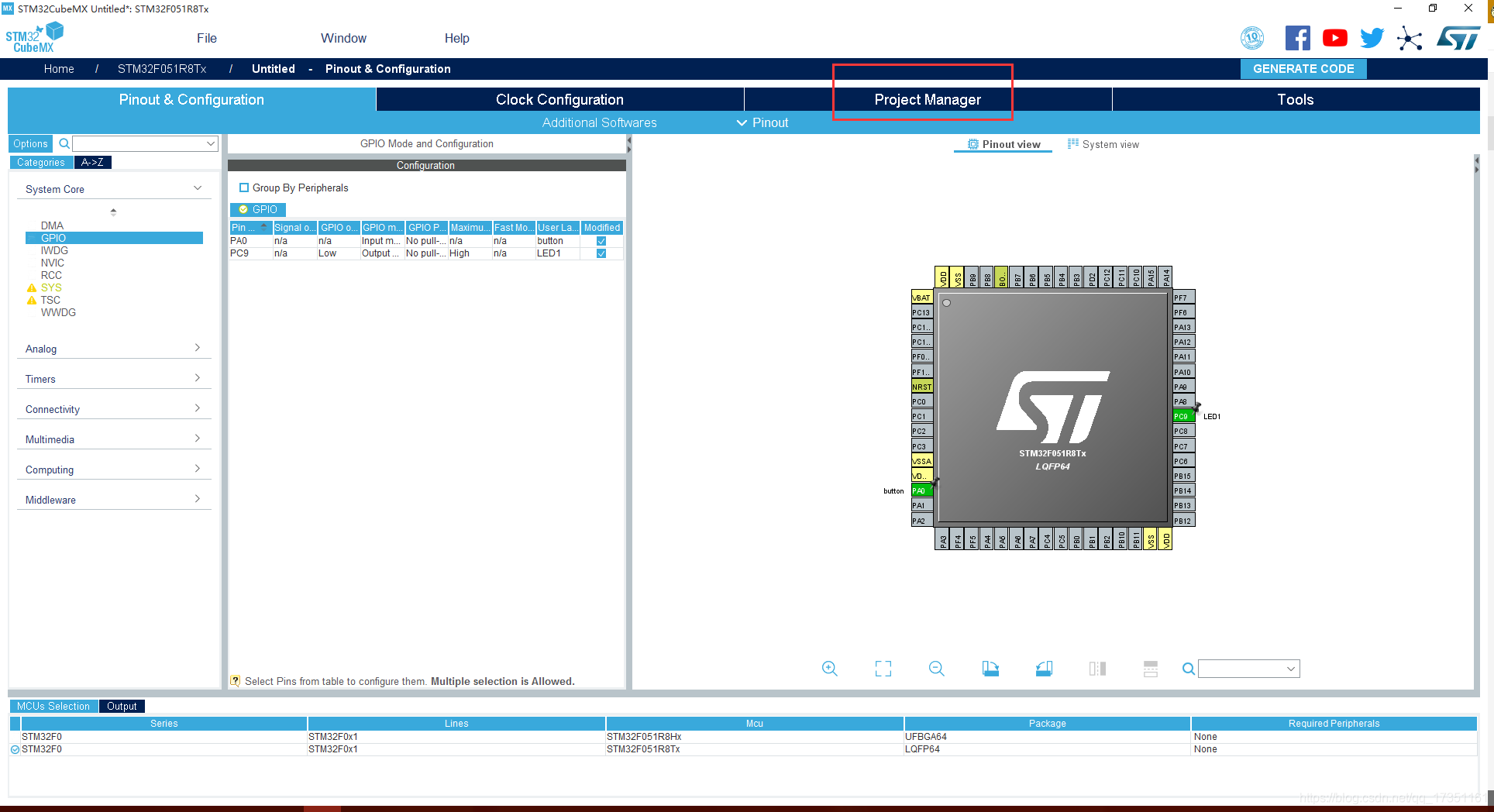Image resolution: width=1494 pixels, height=812 pixels.
Task: Switch to Clock Configuration tab
Action: [x=559, y=99]
